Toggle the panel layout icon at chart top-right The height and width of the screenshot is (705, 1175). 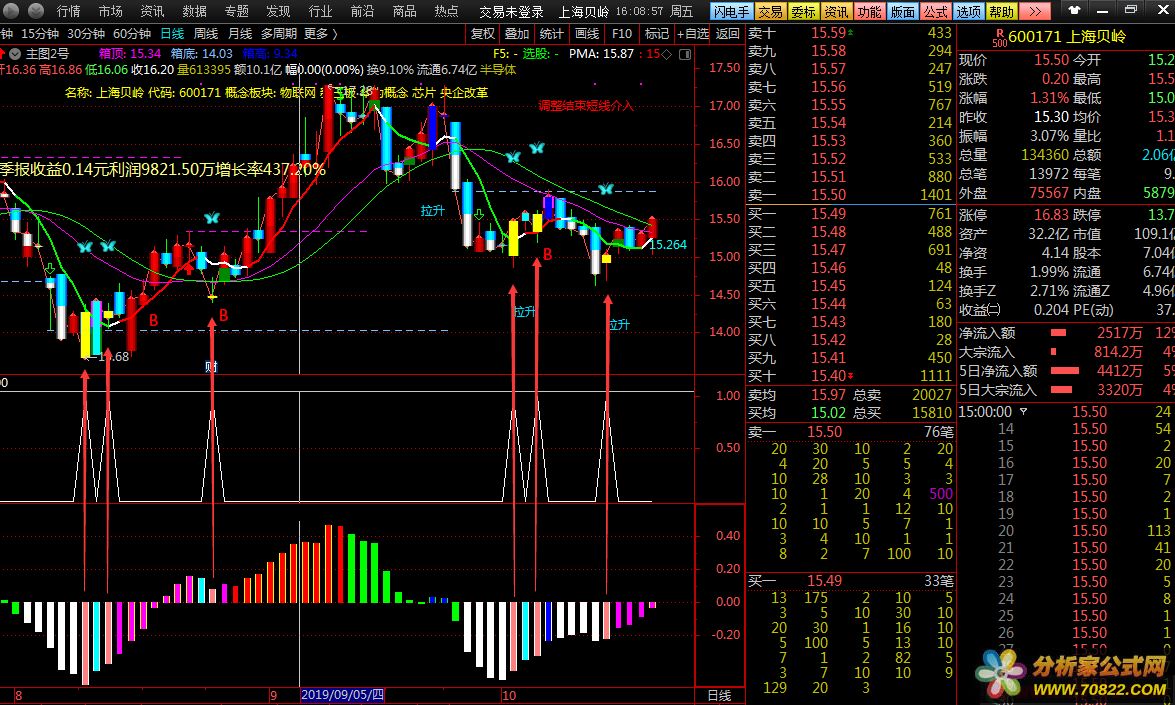[x=685, y=54]
